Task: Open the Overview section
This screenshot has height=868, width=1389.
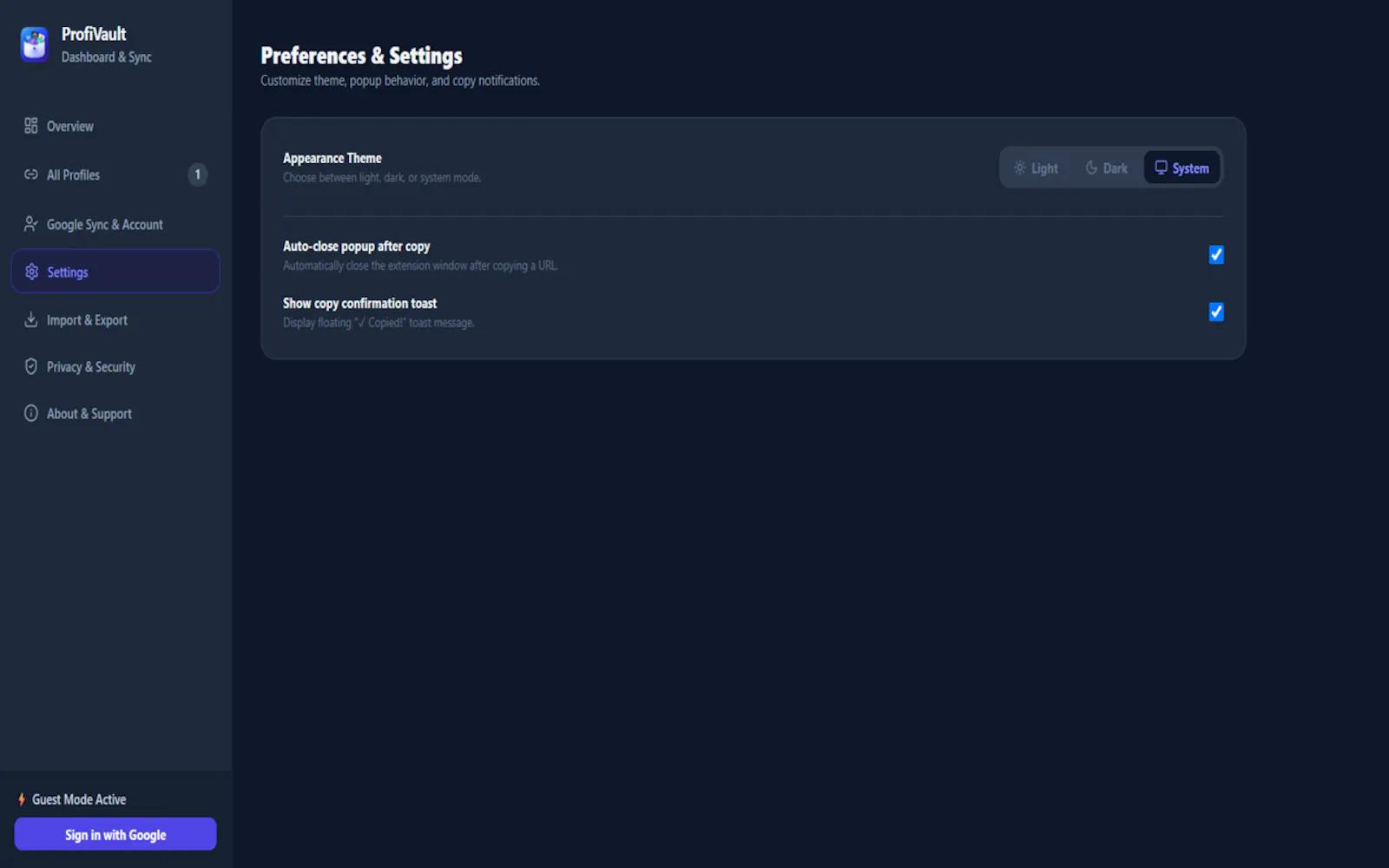Action: 115,126
